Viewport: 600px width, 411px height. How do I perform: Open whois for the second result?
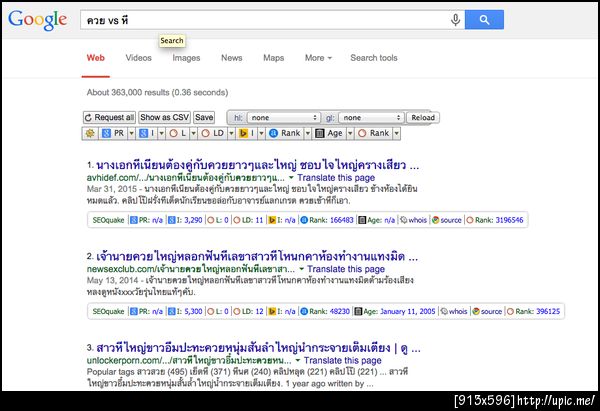coord(454,312)
